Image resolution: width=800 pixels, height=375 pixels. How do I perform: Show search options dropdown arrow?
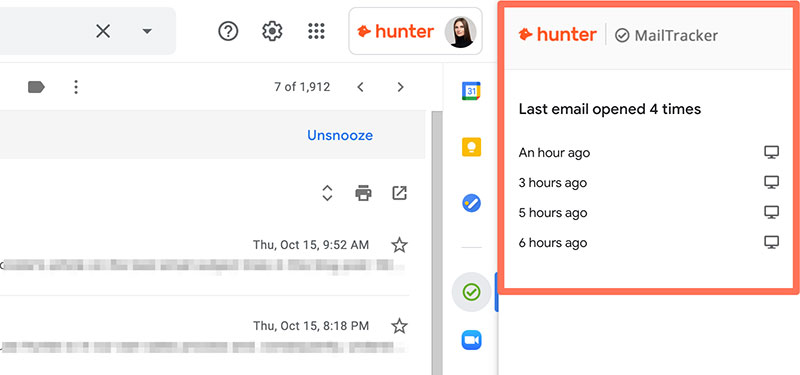tap(147, 32)
